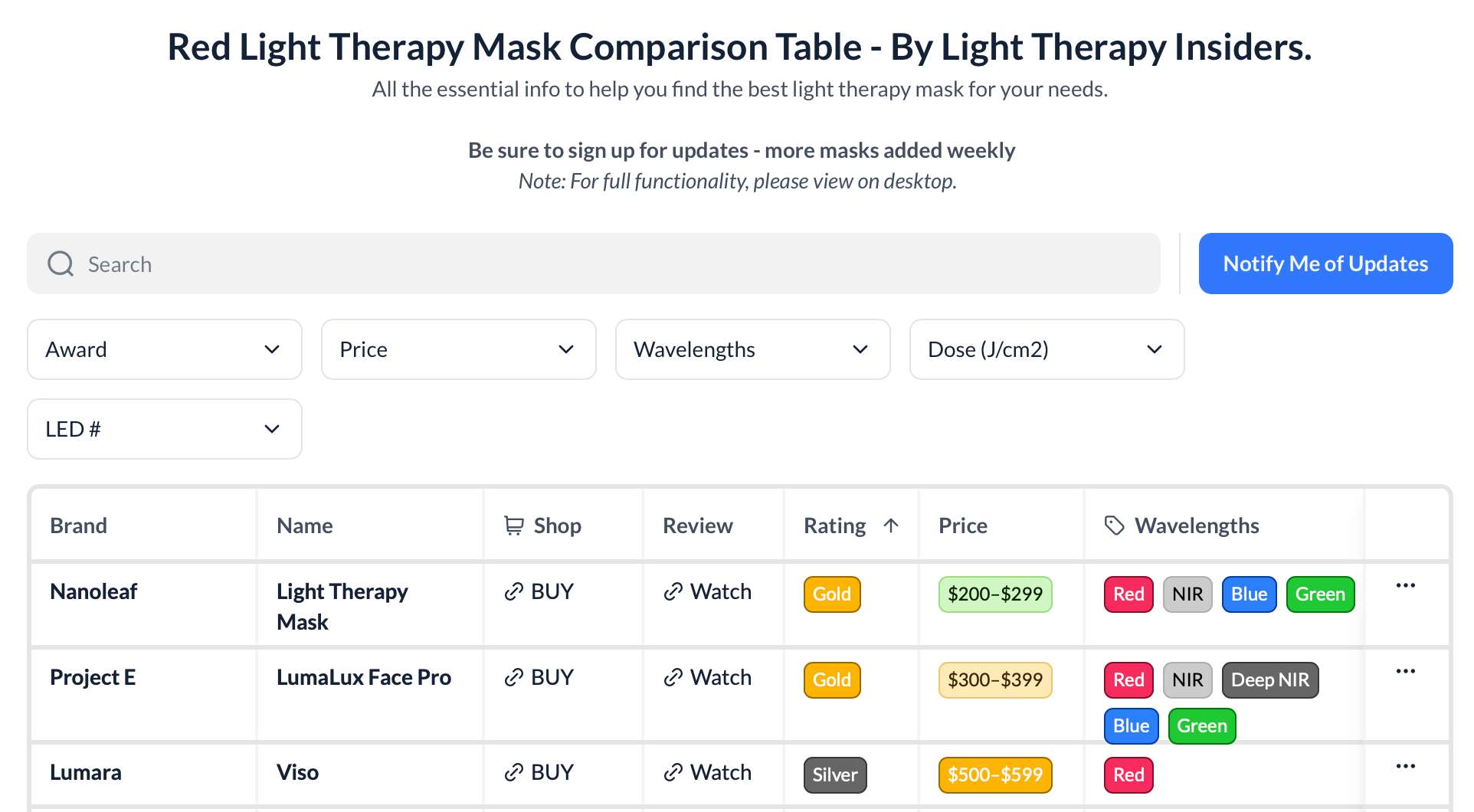Click the Rating sort arrow icon

[891, 526]
